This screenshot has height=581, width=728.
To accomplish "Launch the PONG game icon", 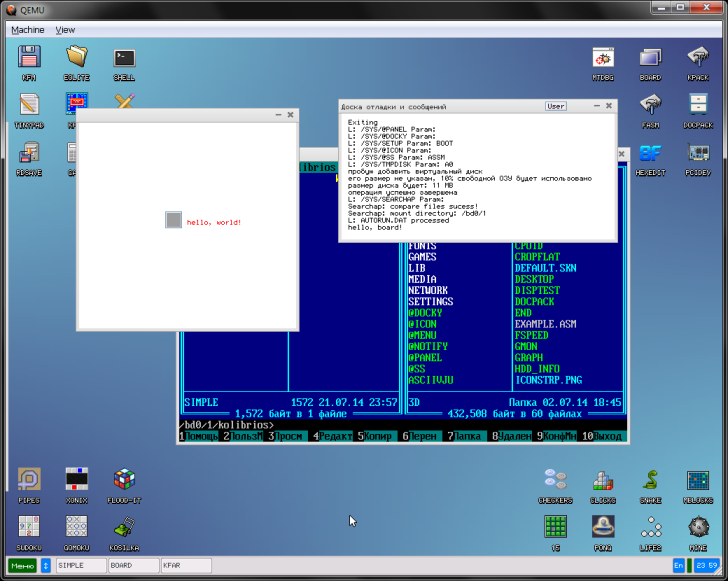I will [603, 532].
